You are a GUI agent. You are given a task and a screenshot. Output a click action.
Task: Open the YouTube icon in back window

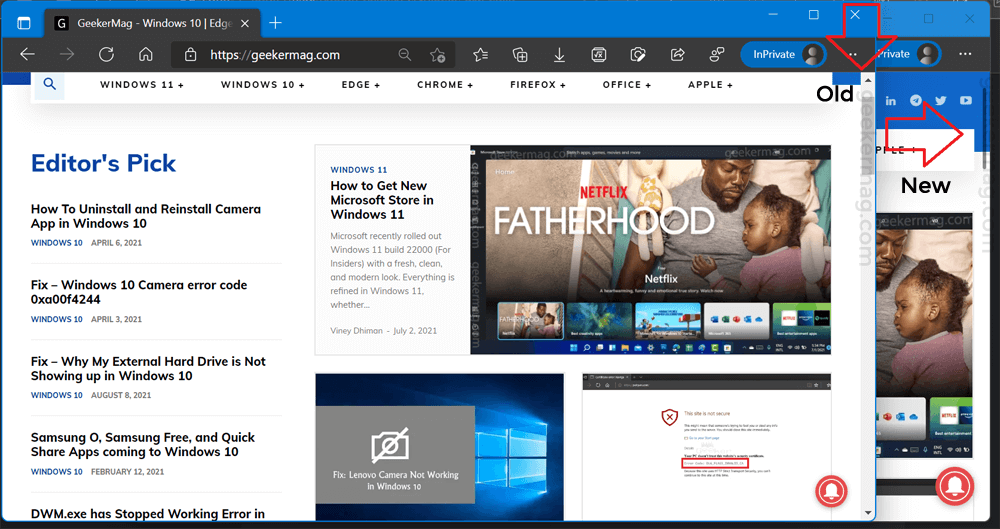[x=966, y=101]
